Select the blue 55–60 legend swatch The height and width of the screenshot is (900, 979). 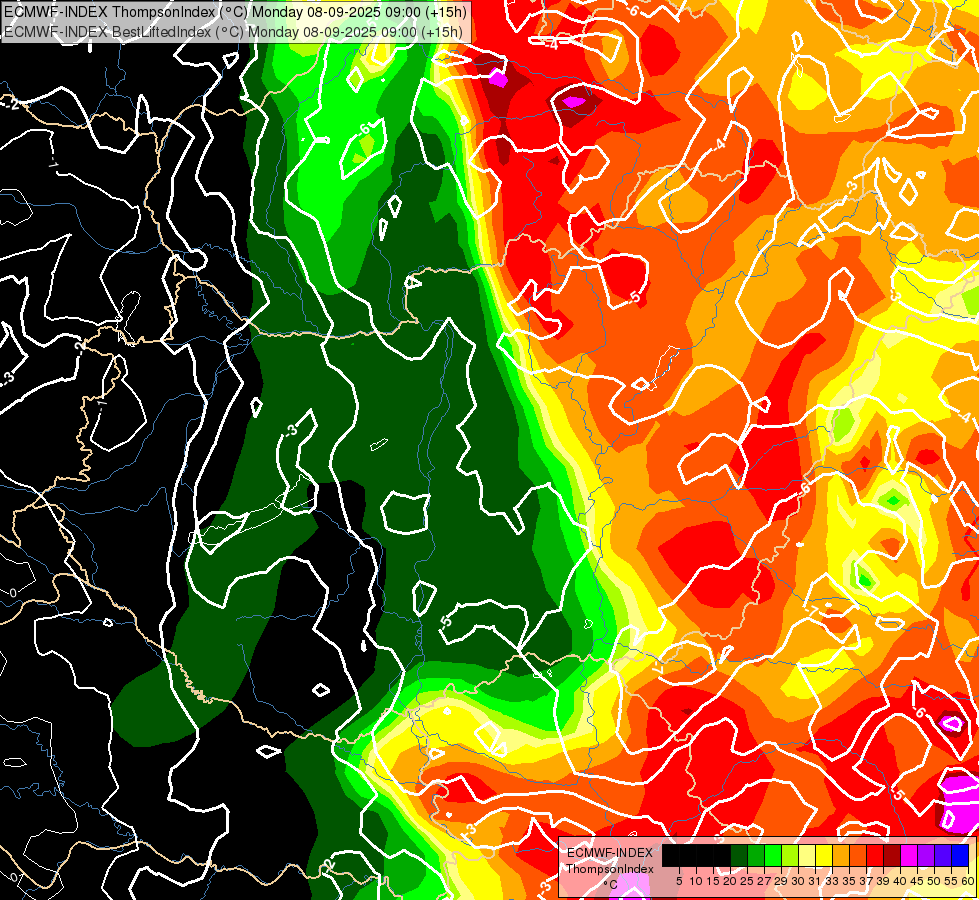pyautogui.click(x=960, y=855)
